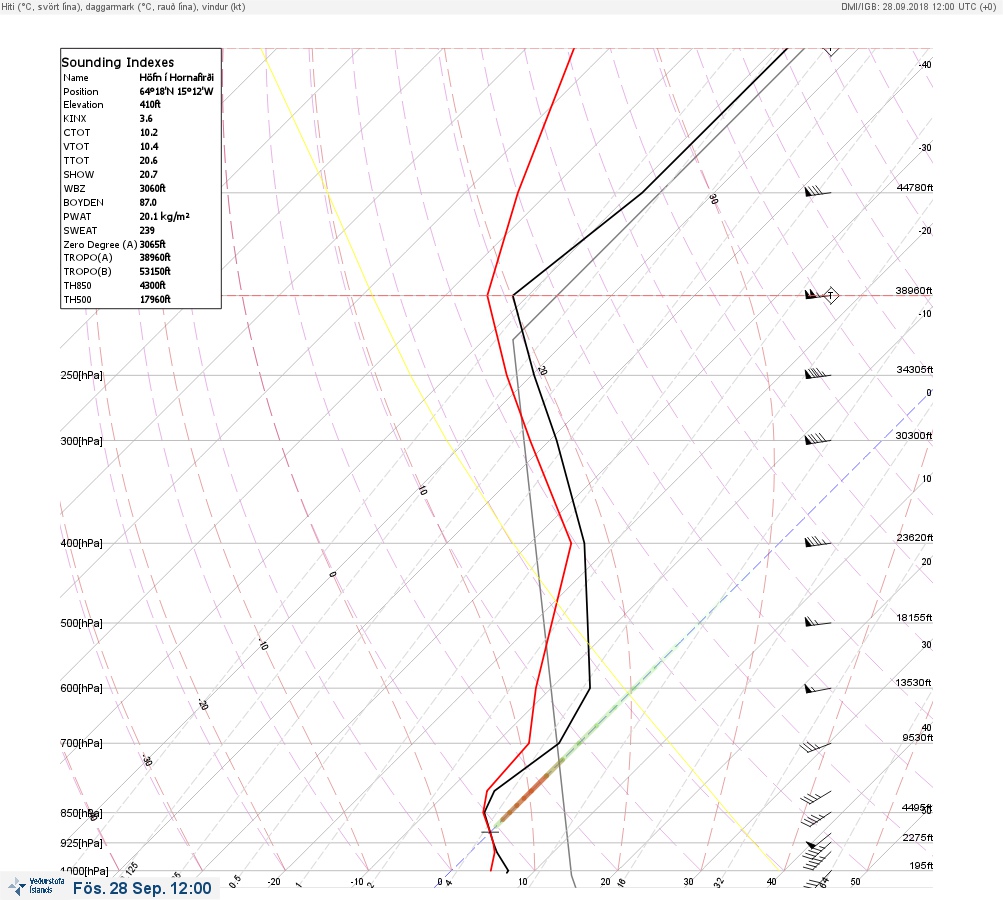The height and width of the screenshot is (900, 1003).
Task: Click the 2275ft height label
Action: (x=917, y=837)
